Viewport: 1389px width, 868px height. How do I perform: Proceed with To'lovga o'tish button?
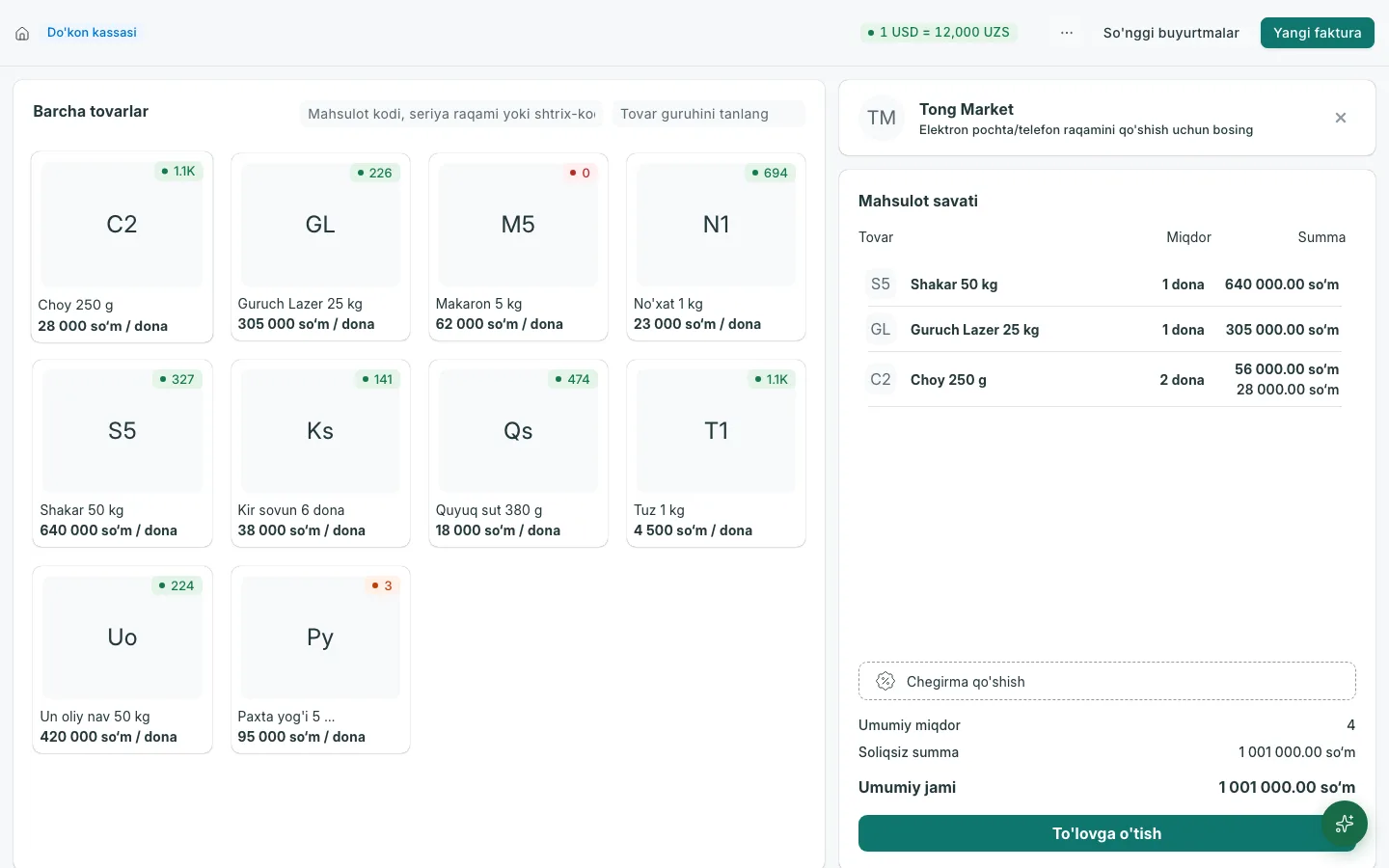[1107, 833]
